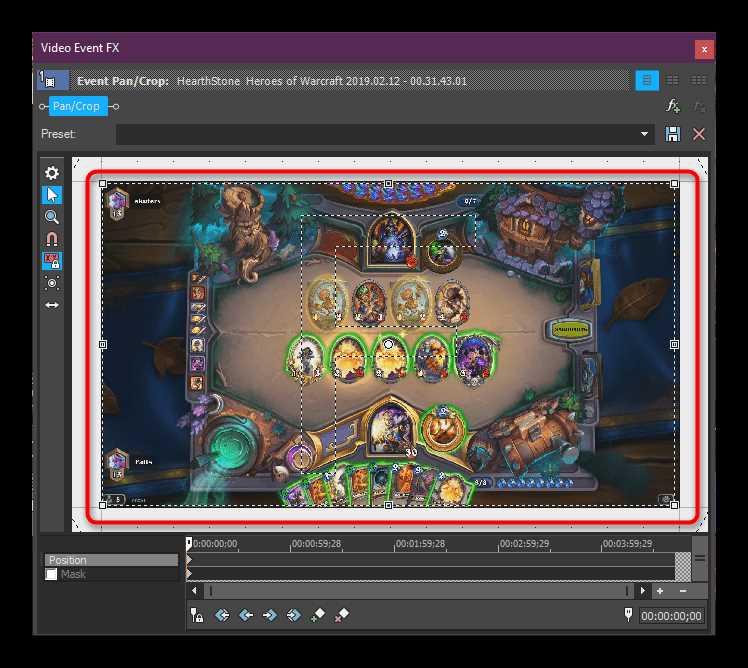This screenshot has height=668, width=748.
Task: Switch to three-column view icon
Action: coord(697,80)
